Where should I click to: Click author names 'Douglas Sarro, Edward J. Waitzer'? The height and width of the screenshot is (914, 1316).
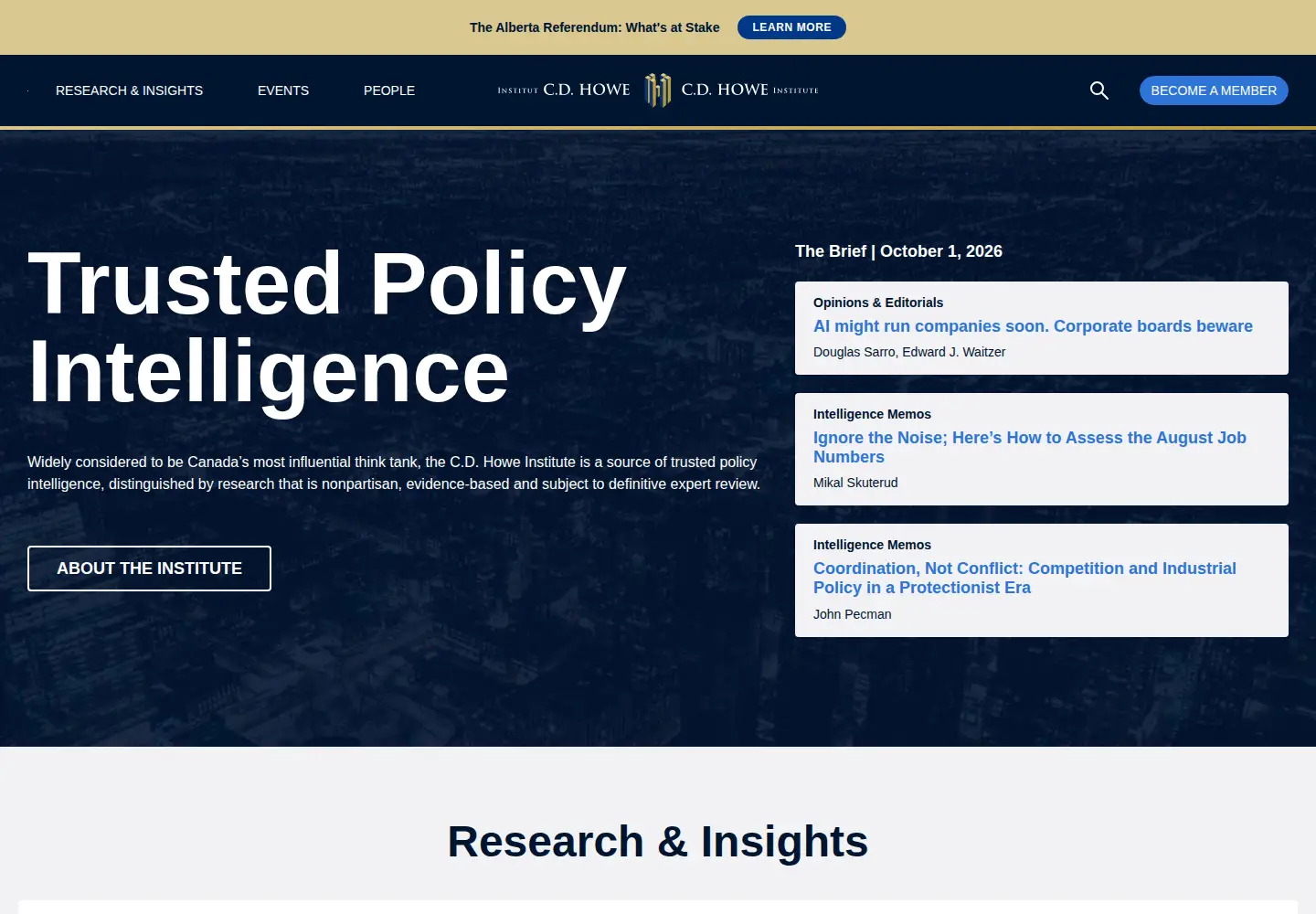pyautogui.click(x=909, y=352)
